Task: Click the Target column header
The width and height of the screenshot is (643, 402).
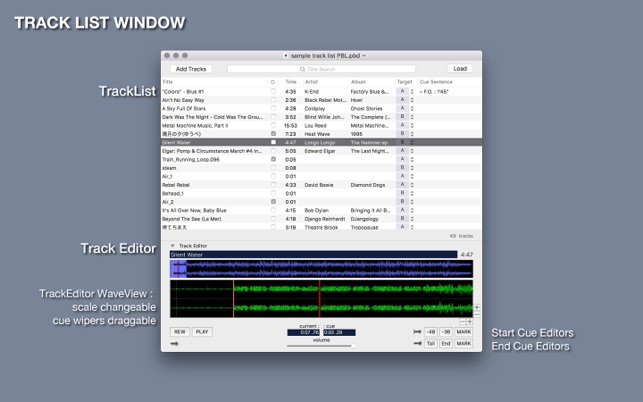Action: tap(406, 82)
